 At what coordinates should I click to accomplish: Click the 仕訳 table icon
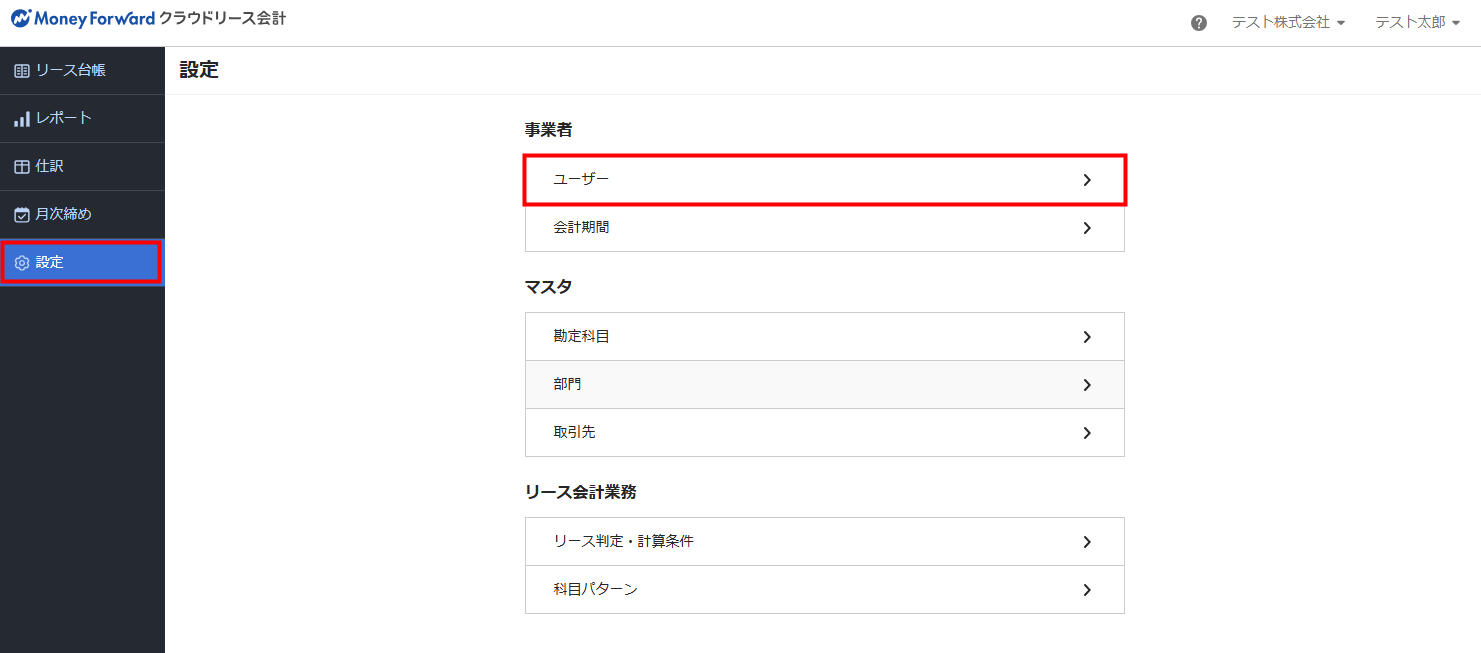[22, 167]
